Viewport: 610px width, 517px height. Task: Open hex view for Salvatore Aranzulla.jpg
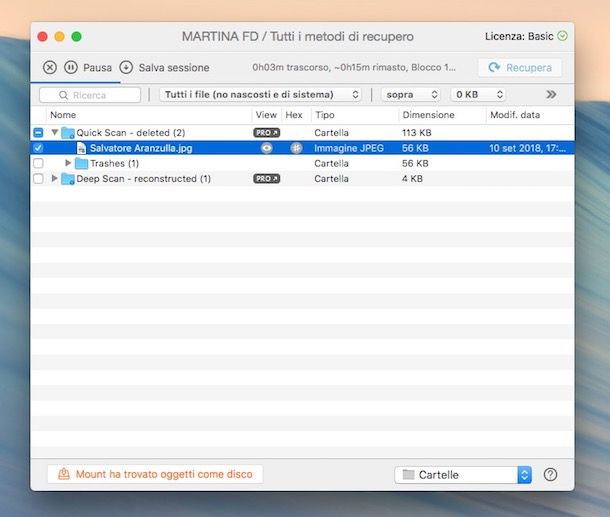click(x=296, y=148)
